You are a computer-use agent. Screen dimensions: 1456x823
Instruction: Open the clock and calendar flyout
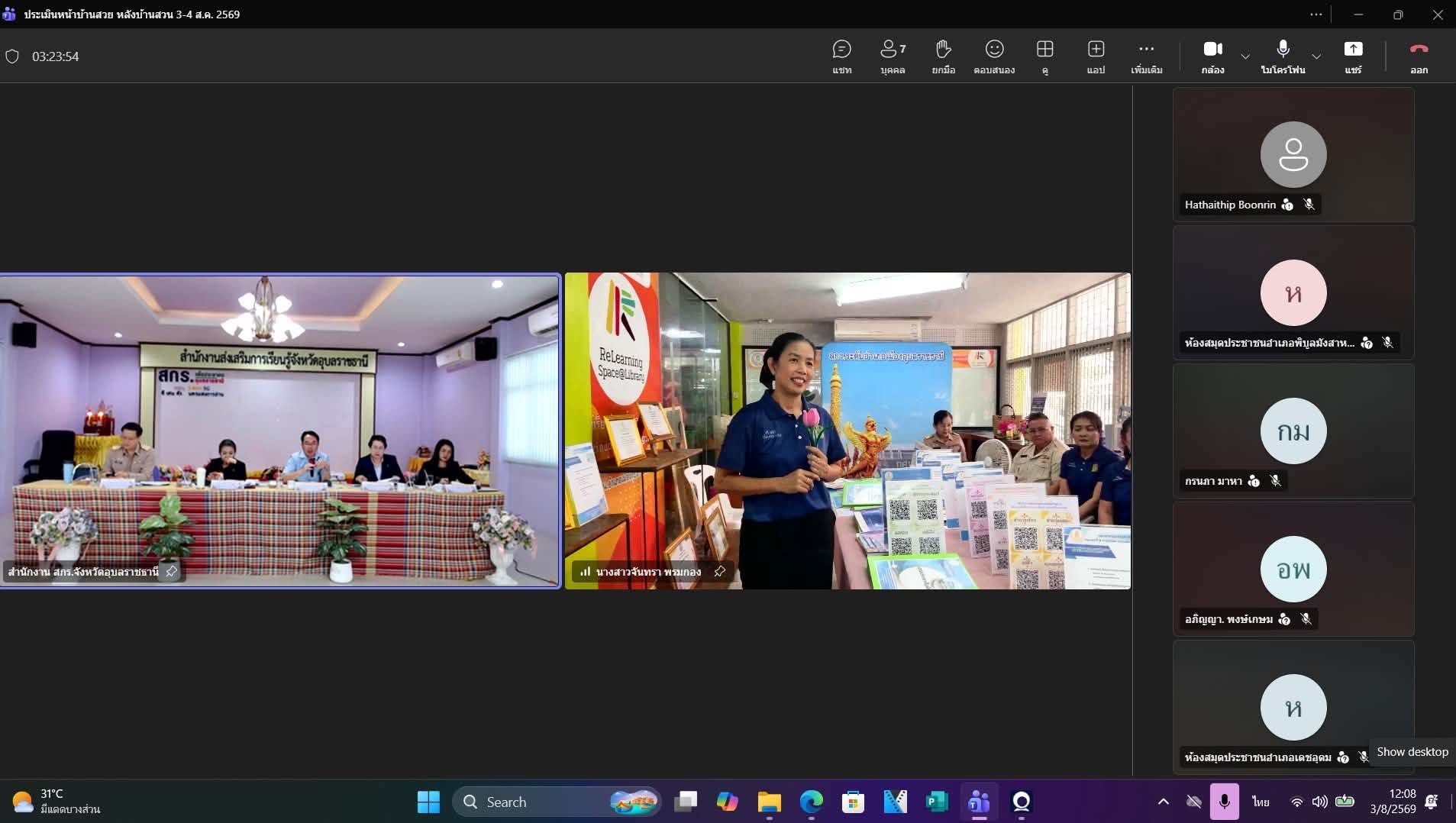(x=1393, y=802)
